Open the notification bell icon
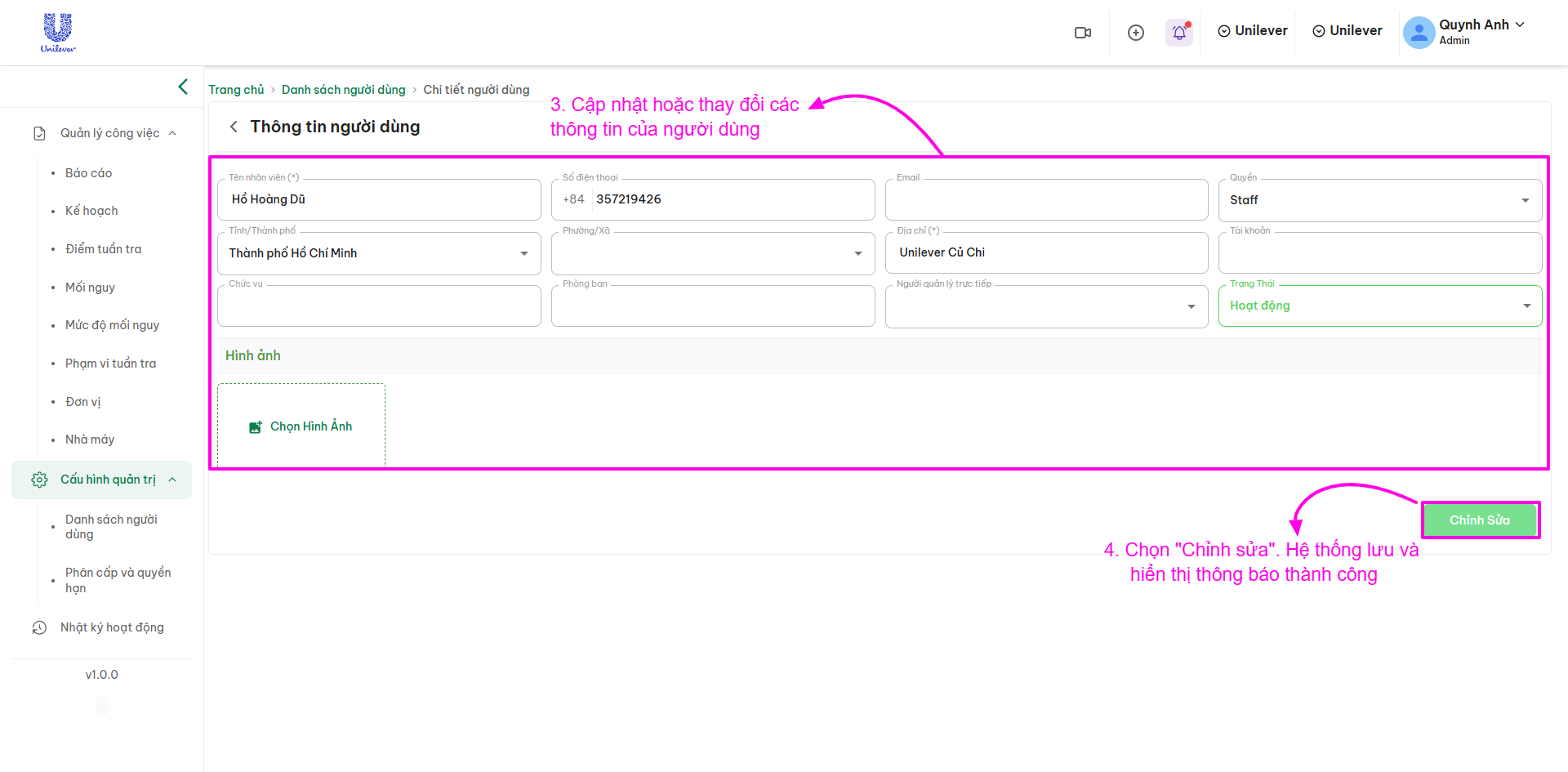1568x772 pixels. (1179, 33)
